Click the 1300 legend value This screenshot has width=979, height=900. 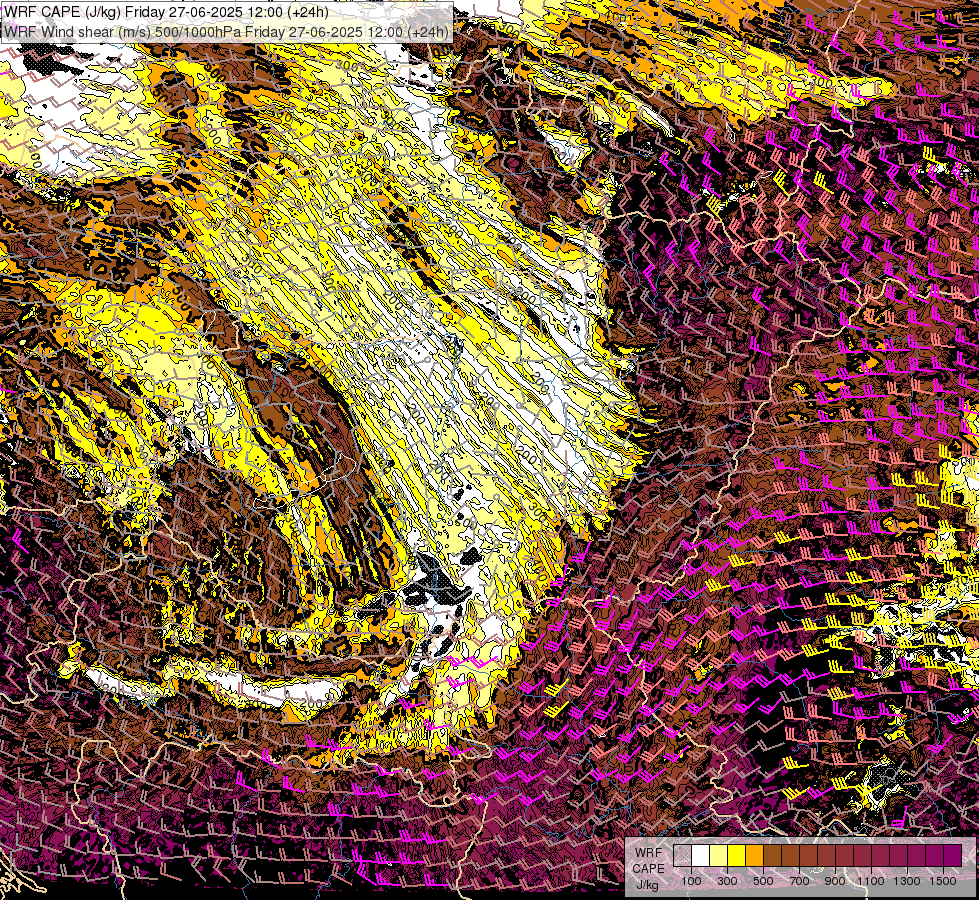(x=907, y=881)
